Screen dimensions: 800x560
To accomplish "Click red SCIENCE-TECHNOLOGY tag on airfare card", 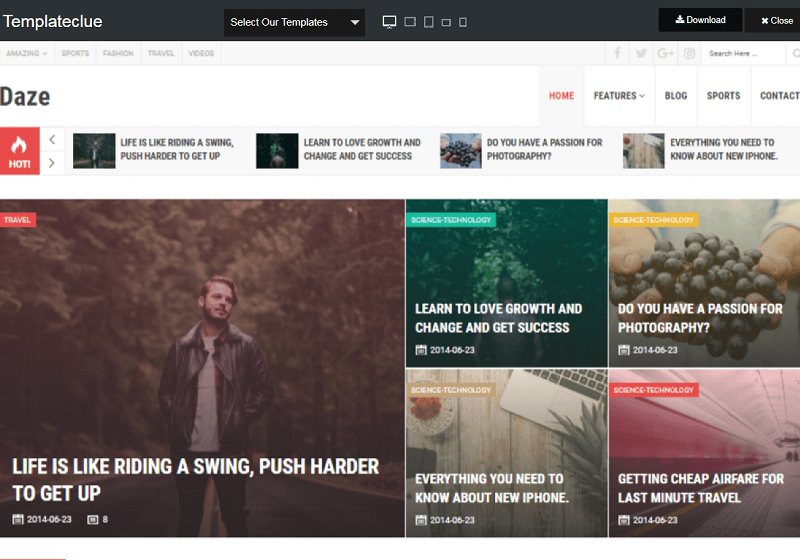I will tap(654, 390).
